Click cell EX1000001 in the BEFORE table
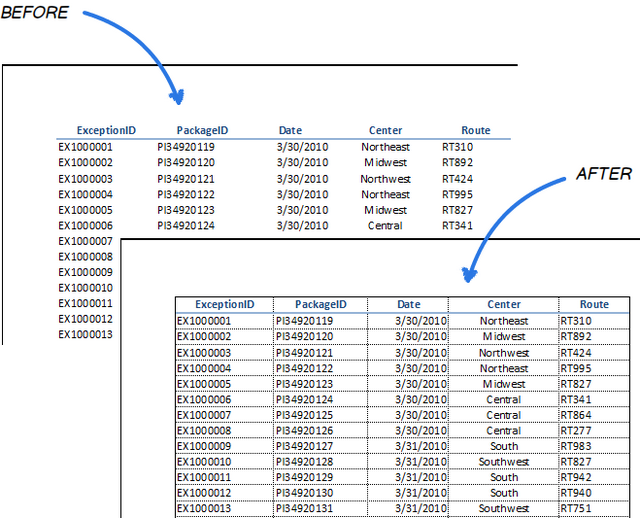The height and width of the screenshot is (518, 640). pyautogui.click(x=85, y=147)
